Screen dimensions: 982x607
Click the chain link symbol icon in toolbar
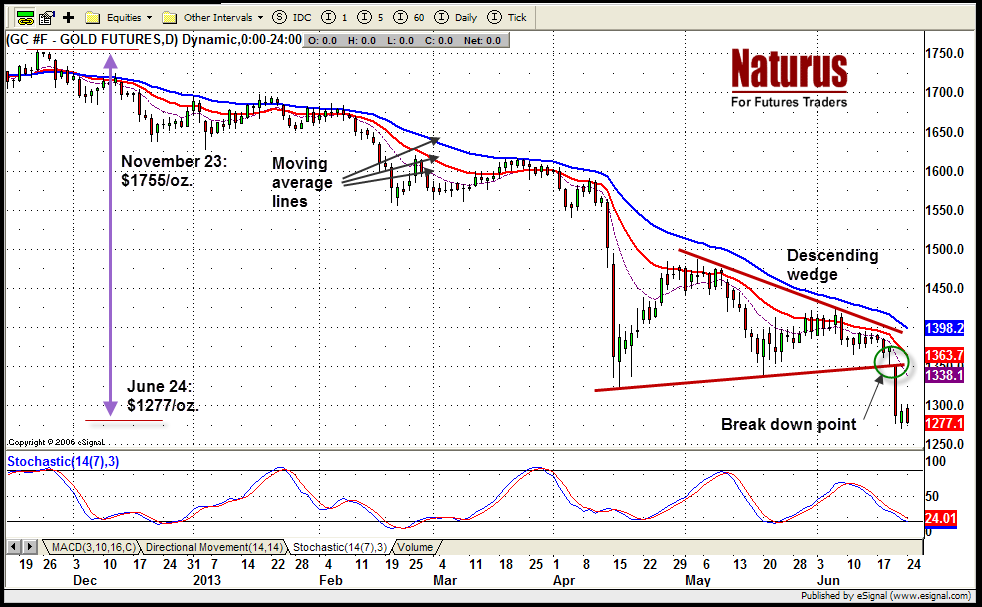pyautogui.click(x=26, y=17)
